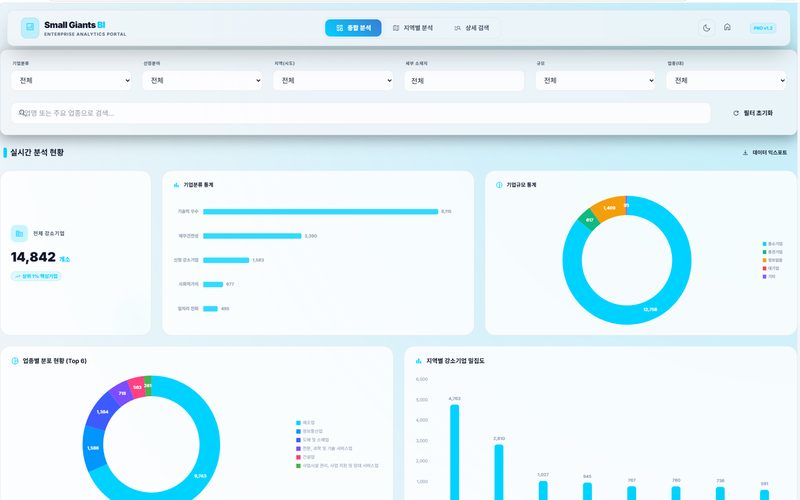800x500 pixels.
Task: Click the pink 583 industry donut segment
Action: pyautogui.click(x=137, y=387)
